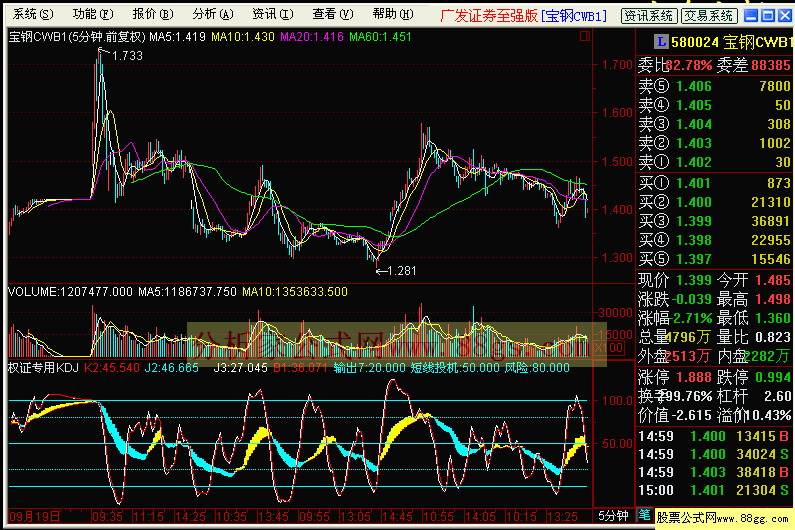This screenshot has width=795, height=530.
Task: Open the 分析(A) menu
Action: [x=213, y=14]
